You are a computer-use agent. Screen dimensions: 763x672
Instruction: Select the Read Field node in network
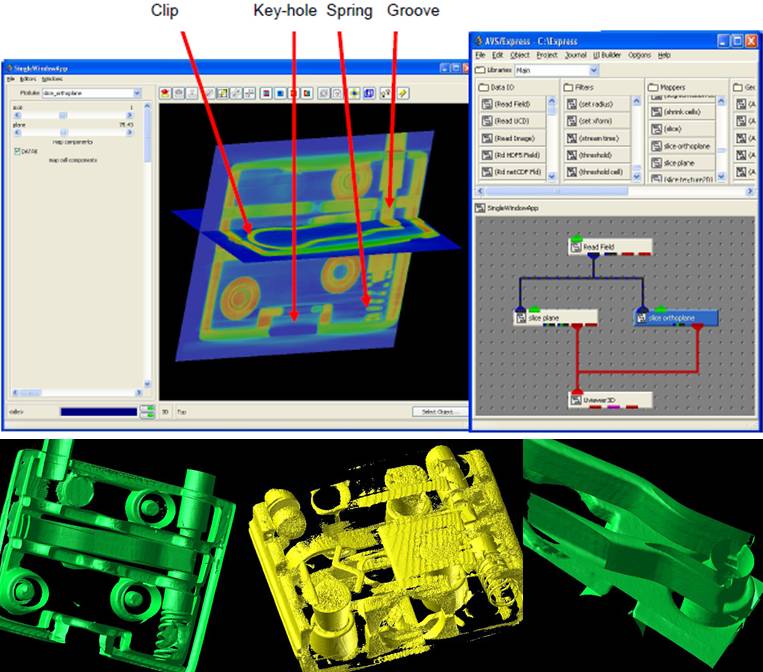[610, 246]
